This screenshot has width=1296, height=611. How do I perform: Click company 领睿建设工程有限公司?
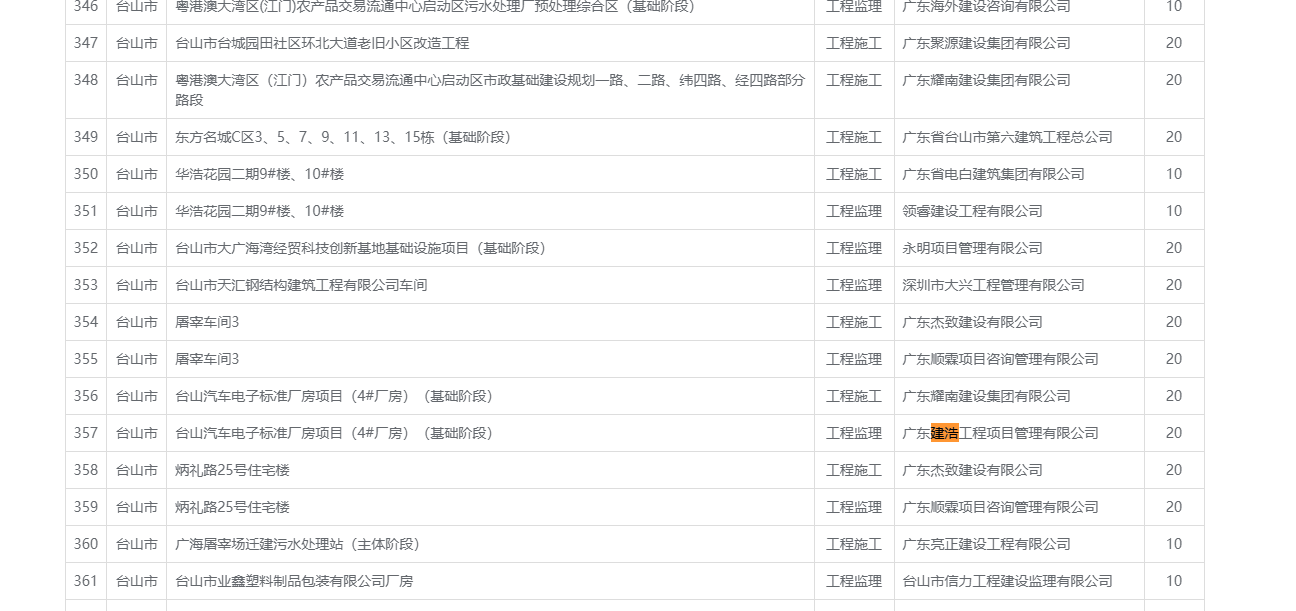972,211
